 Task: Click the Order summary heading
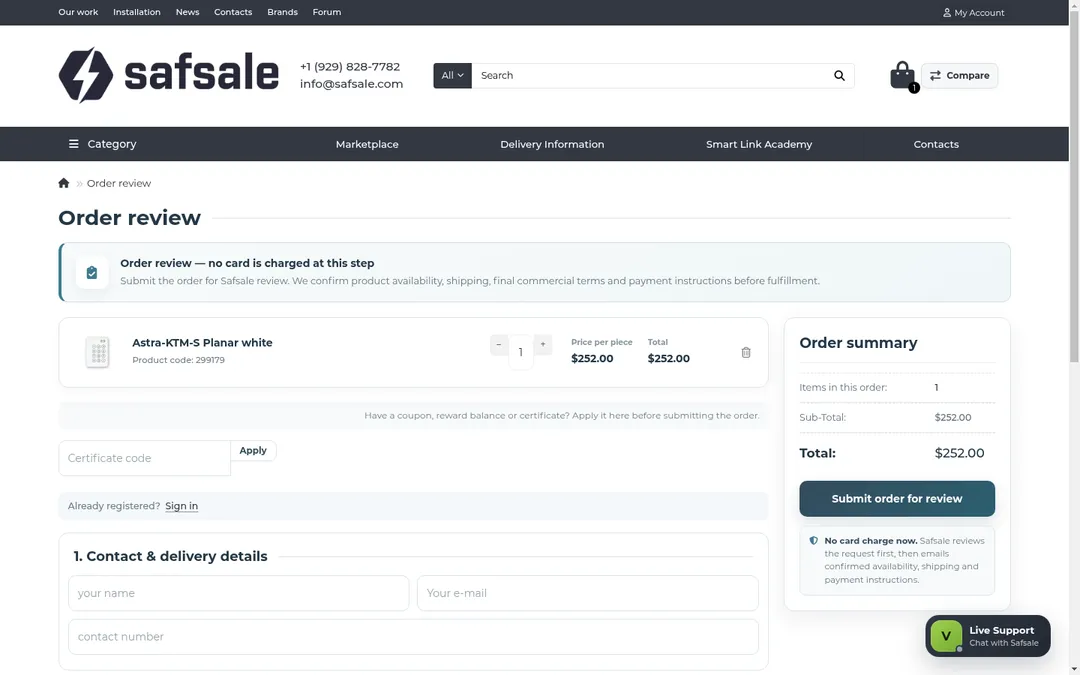858,343
